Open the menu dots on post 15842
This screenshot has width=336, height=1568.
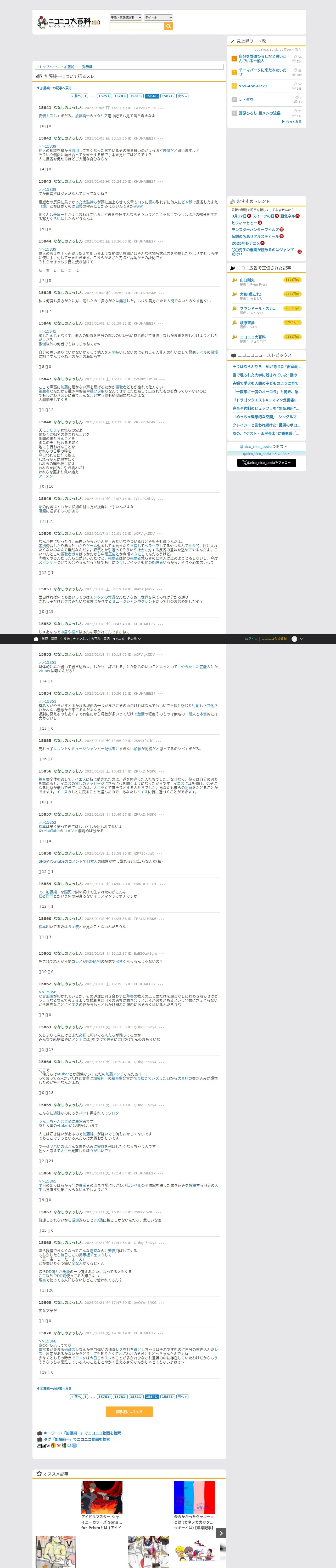click(160, 139)
